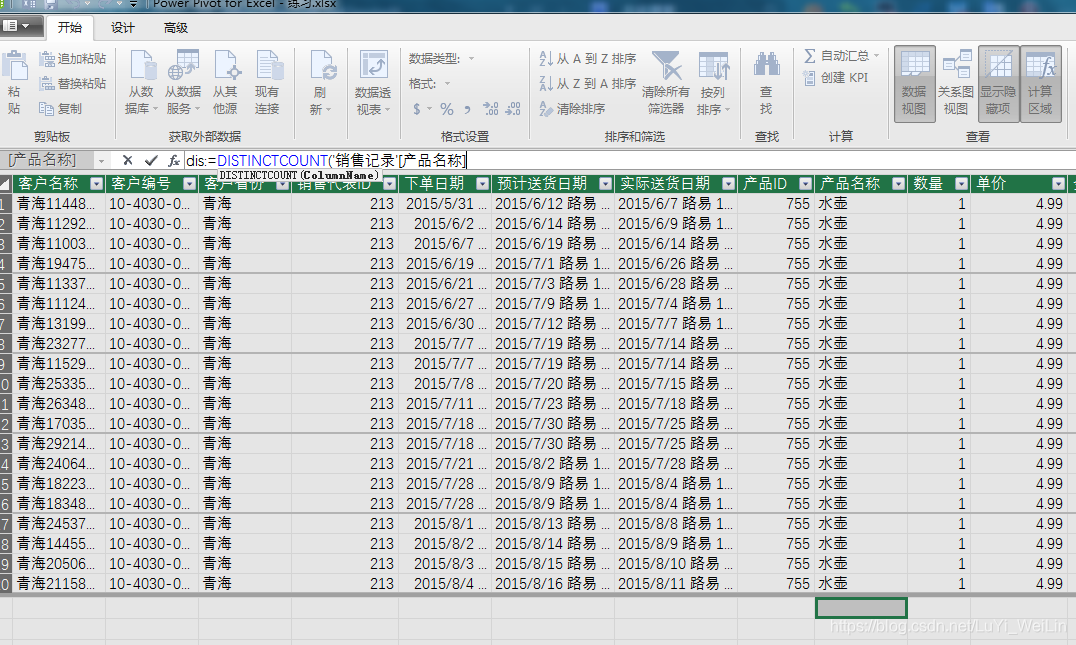Select cell 青海19475... customer name
Viewport: 1076px width, 645px height.
[59, 263]
